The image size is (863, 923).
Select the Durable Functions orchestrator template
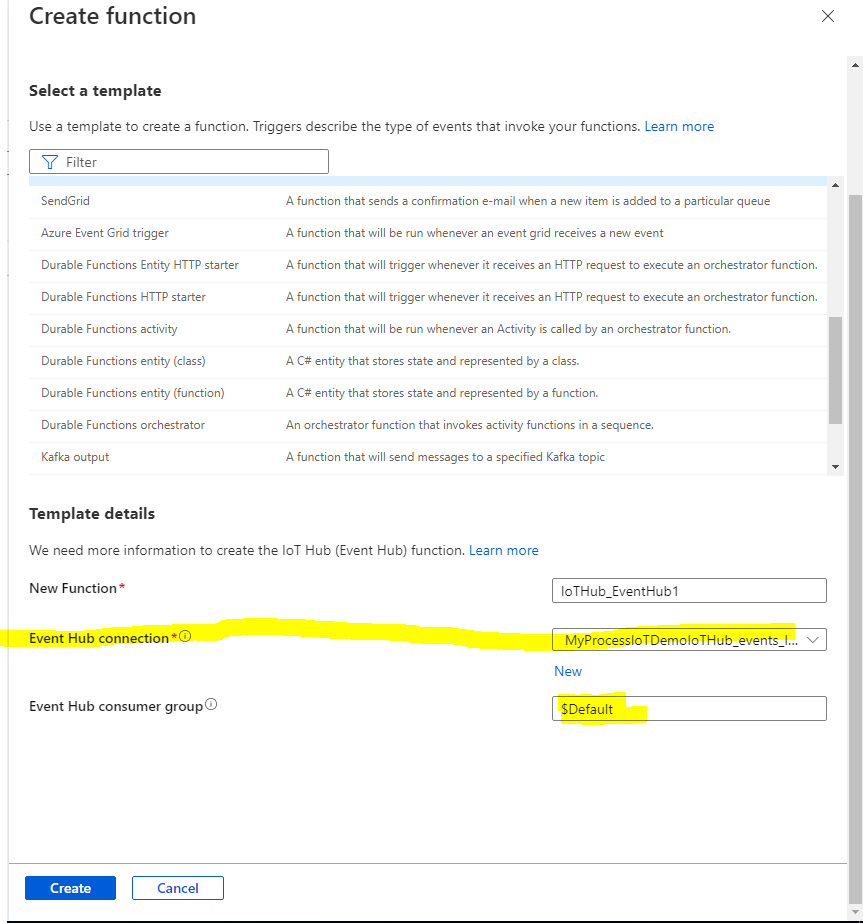pos(122,425)
